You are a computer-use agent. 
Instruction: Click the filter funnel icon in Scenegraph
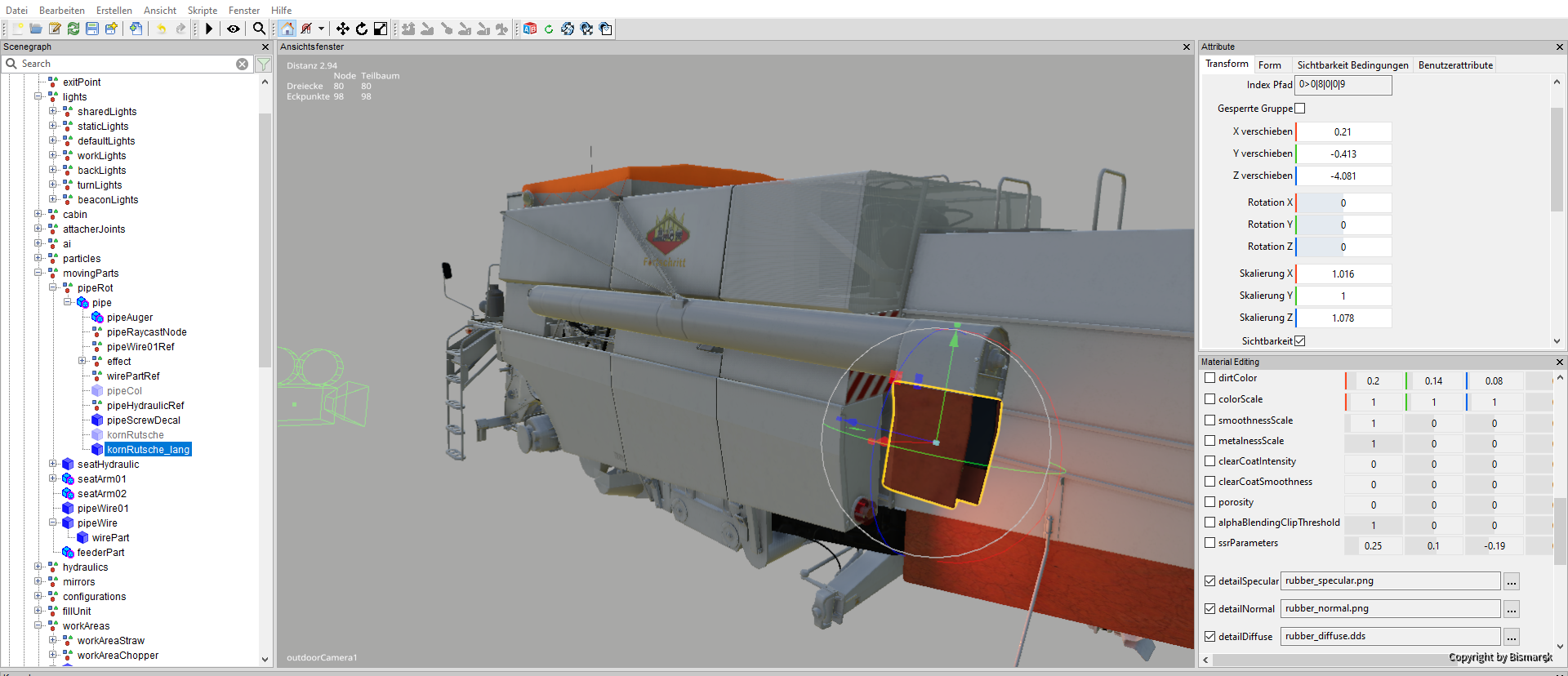click(264, 64)
